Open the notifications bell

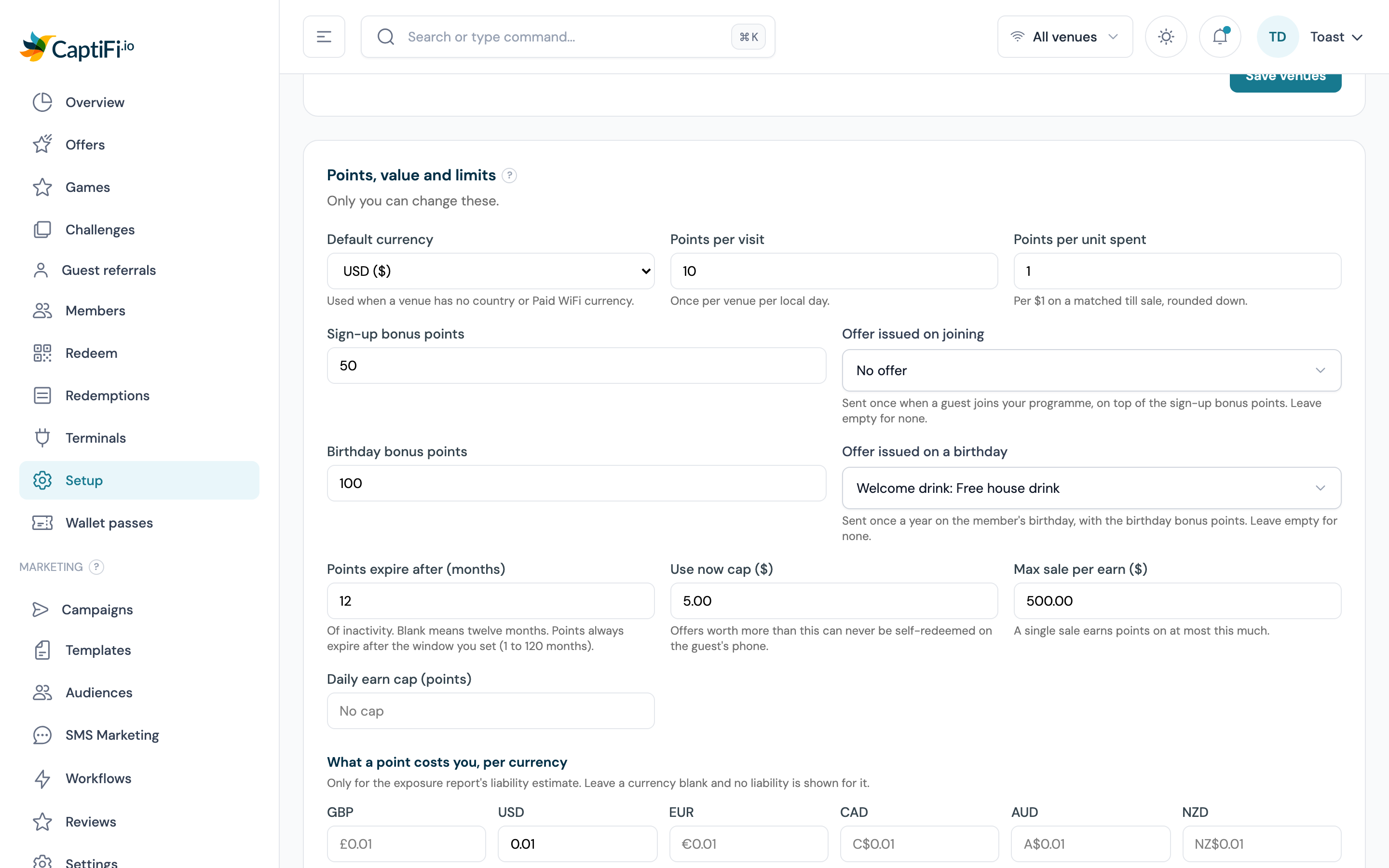click(1220, 37)
